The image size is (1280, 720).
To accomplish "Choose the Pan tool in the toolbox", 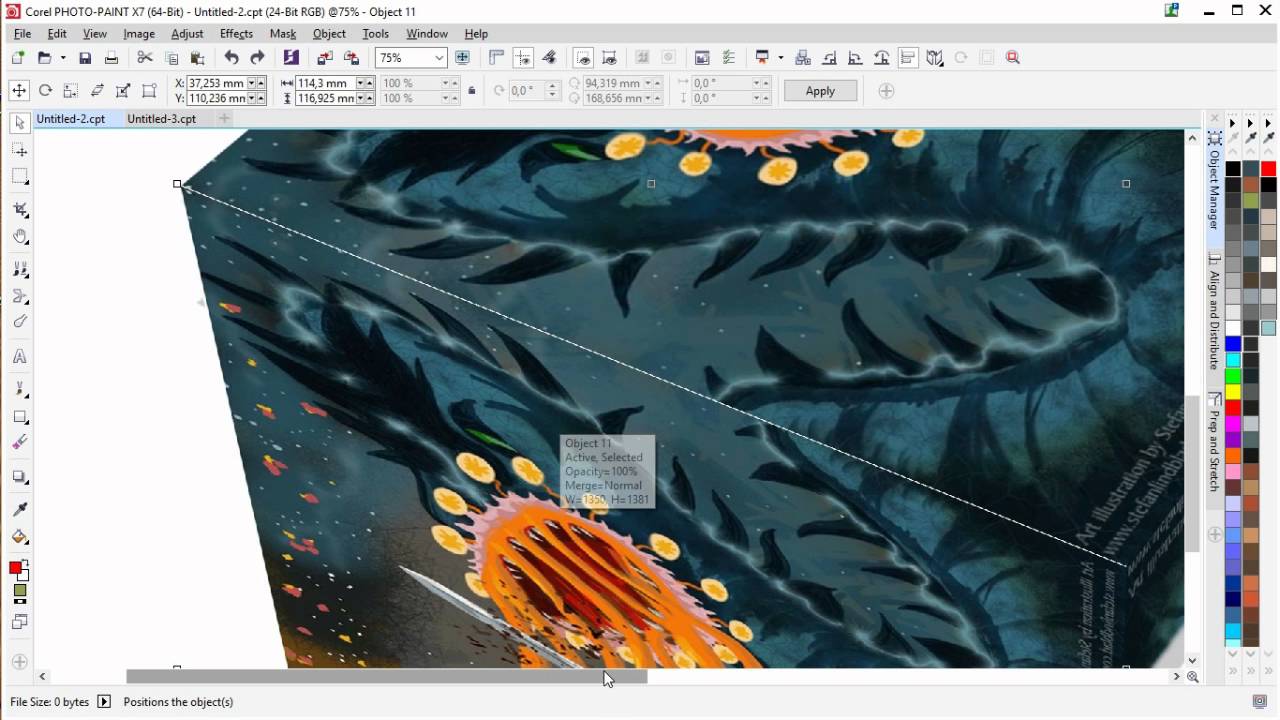I will [18, 237].
